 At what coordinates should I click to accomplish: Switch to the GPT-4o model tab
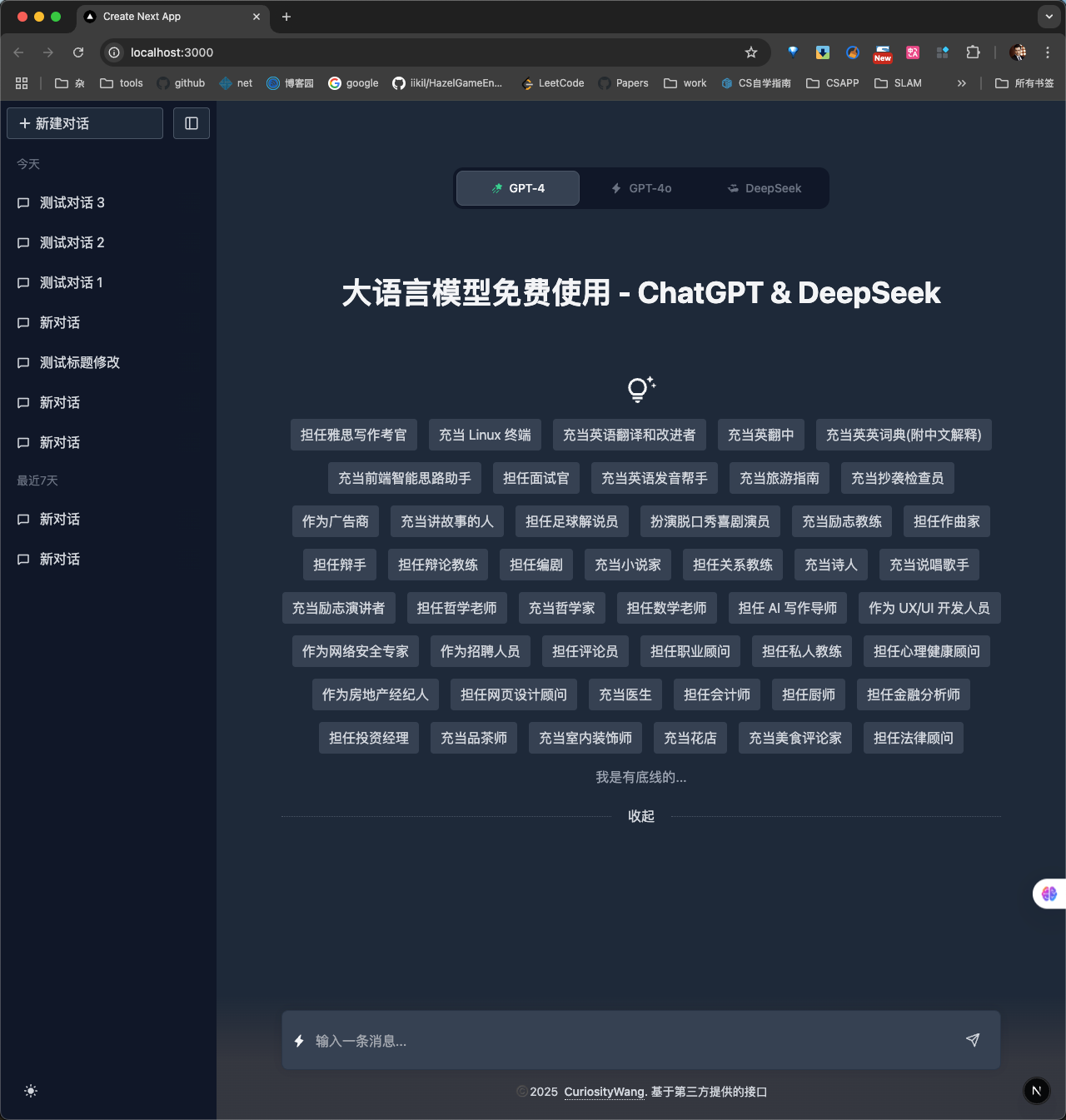(641, 188)
